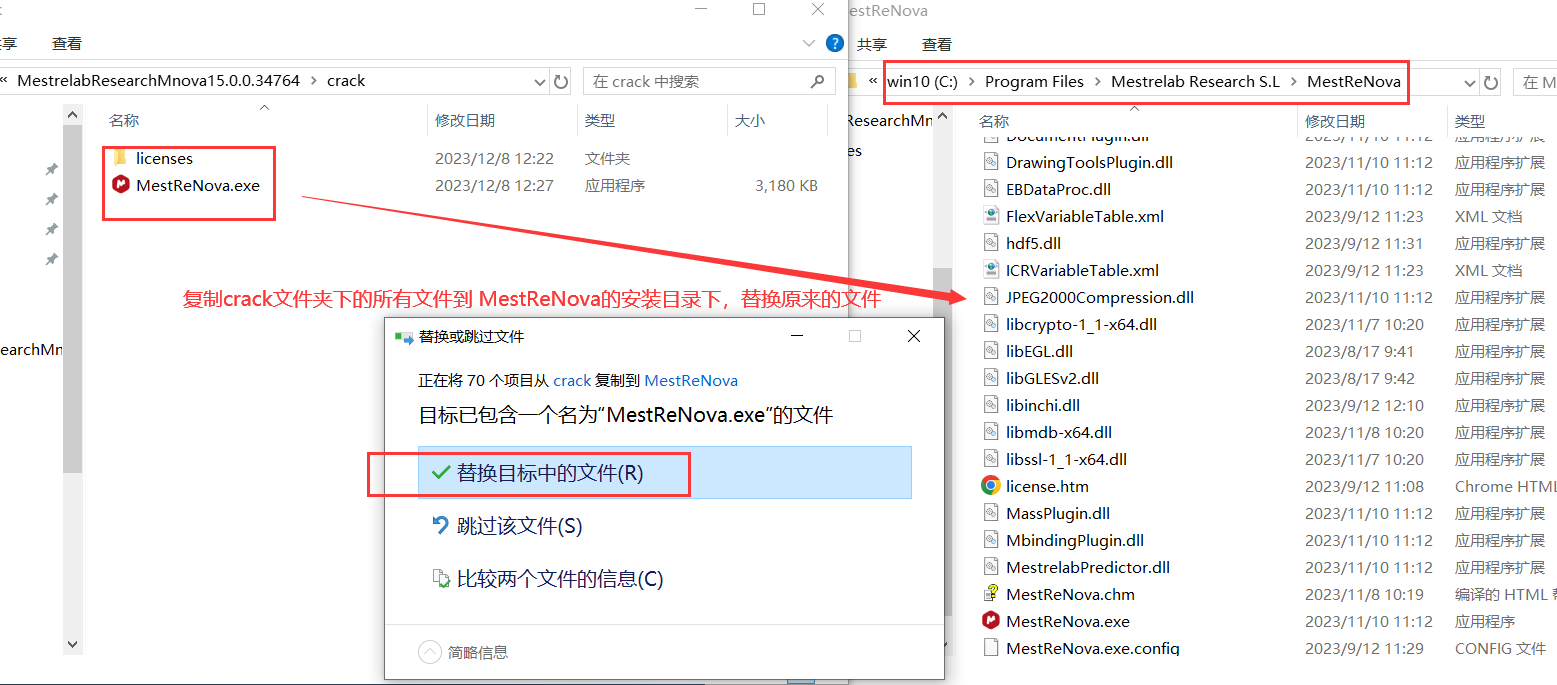Image resolution: width=1557 pixels, height=685 pixels.
Task: Sort crack window by 名称 column
Action: [124, 120]
